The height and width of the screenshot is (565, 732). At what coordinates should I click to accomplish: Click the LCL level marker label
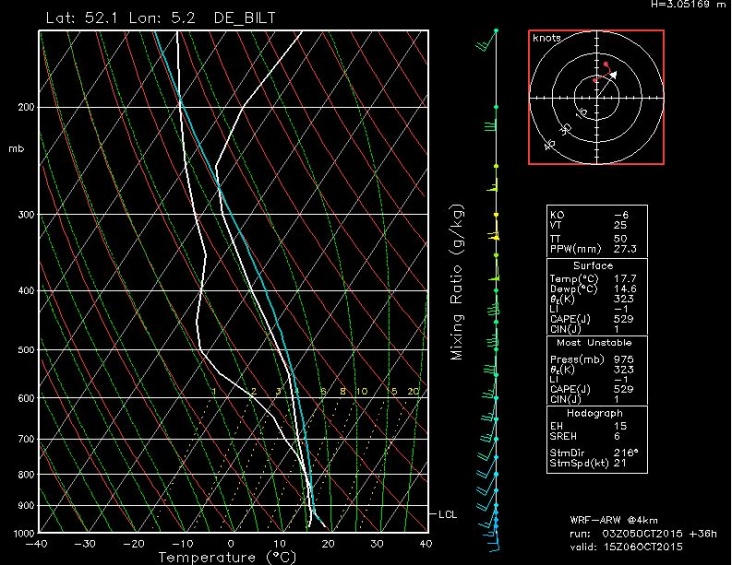point(447,514)
